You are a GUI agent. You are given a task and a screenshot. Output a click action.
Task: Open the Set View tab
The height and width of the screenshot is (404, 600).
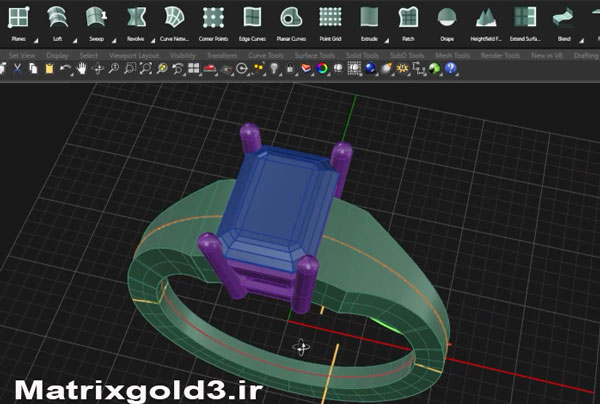click(22, 55)
